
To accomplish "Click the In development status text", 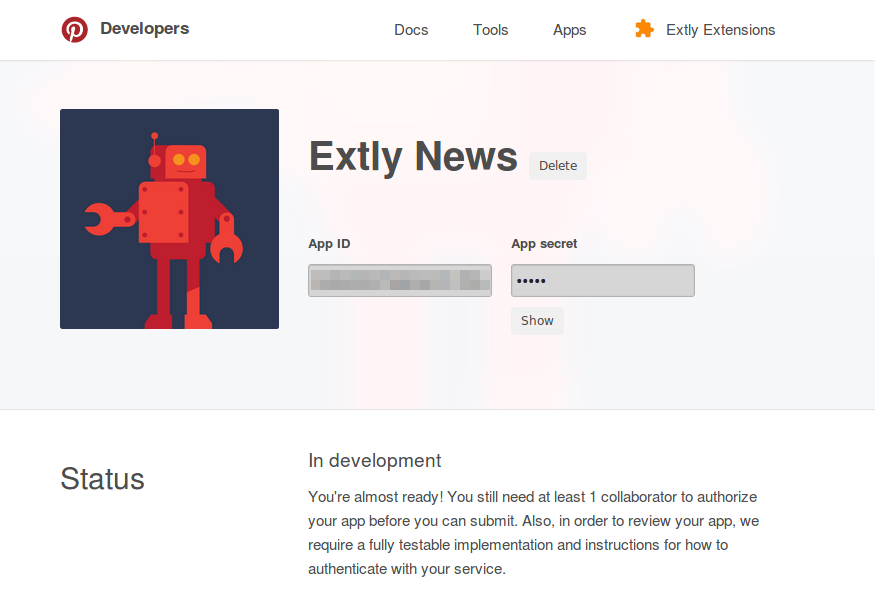I will [x=374, y=461].
